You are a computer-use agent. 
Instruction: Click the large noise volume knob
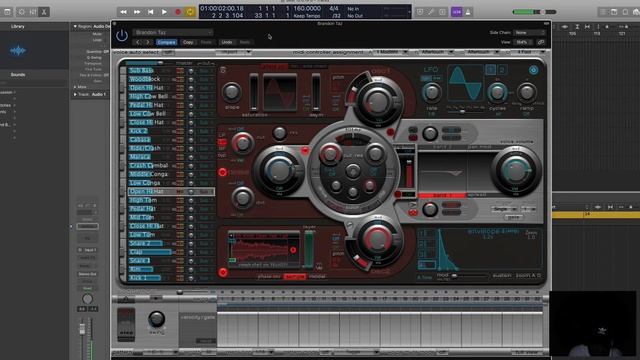279,170
